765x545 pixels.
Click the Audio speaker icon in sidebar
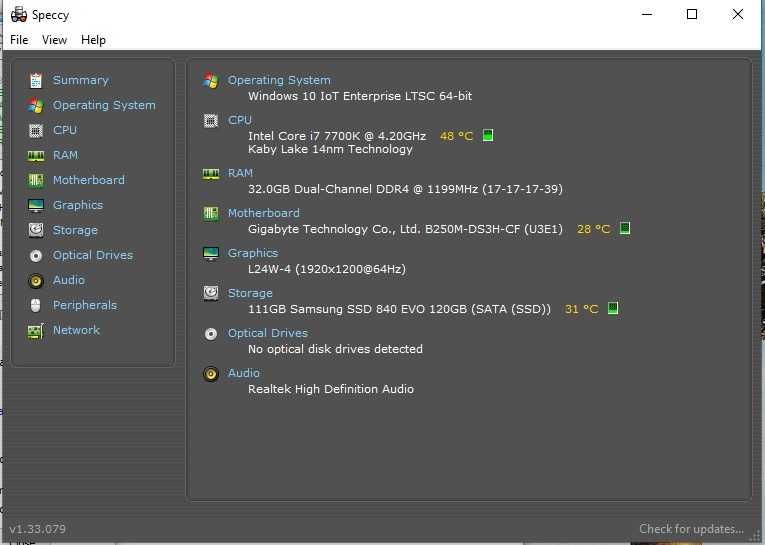point(36,281)
